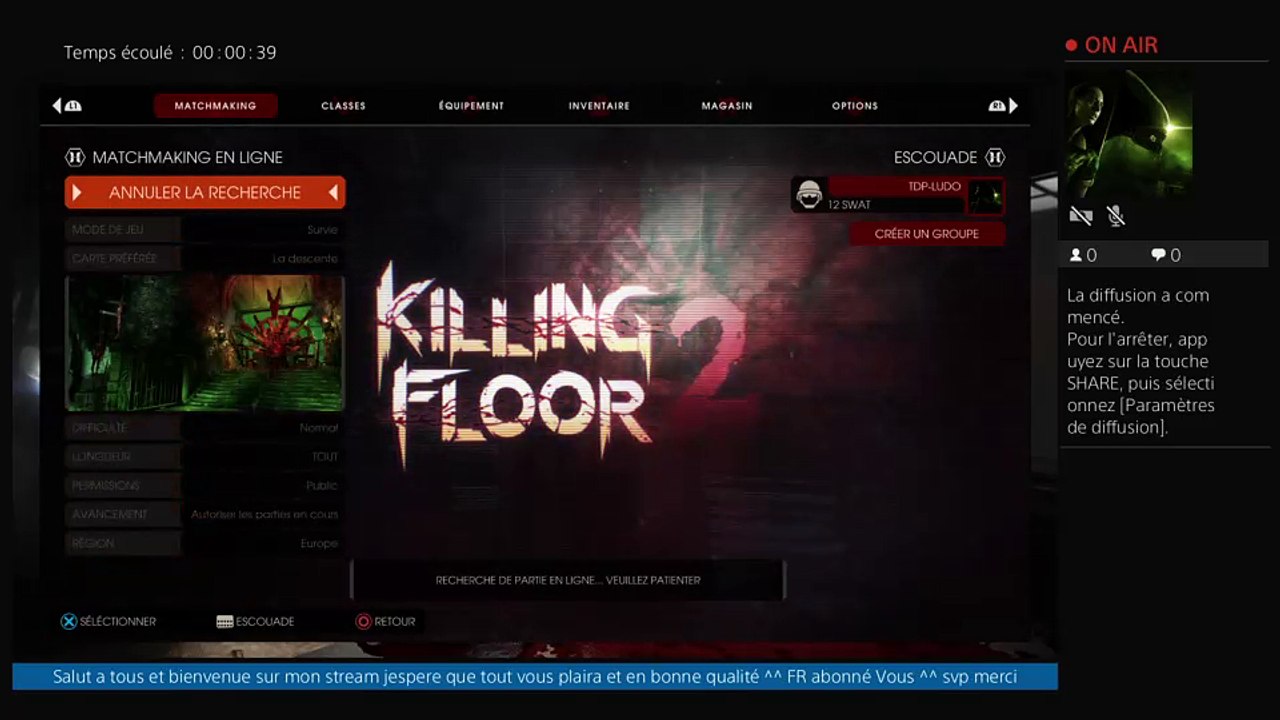Click the La descente map preview image
This screenshot has width=1280, height=720.
(x=205, y=343)
